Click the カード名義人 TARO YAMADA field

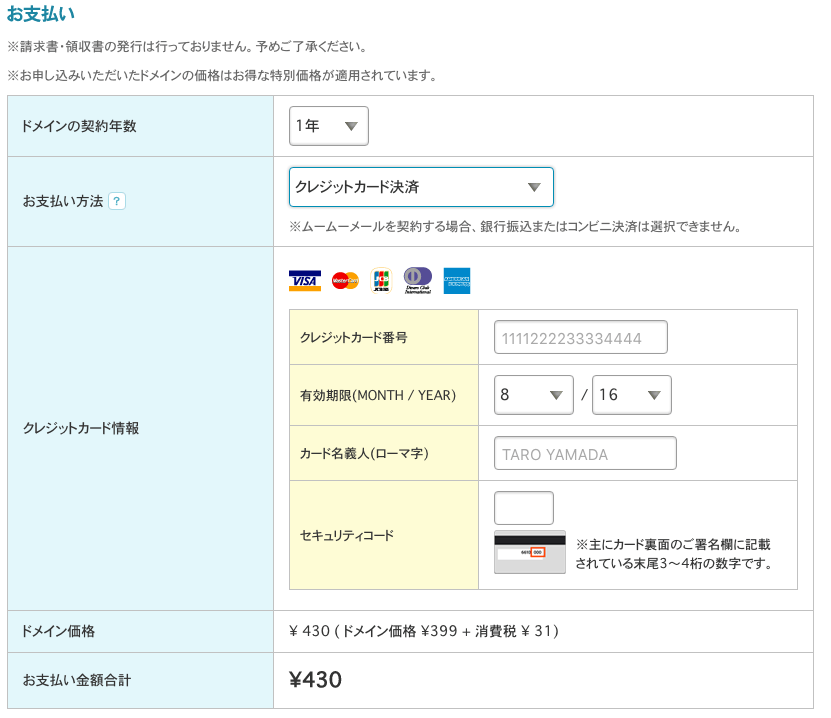pos(585,453)
